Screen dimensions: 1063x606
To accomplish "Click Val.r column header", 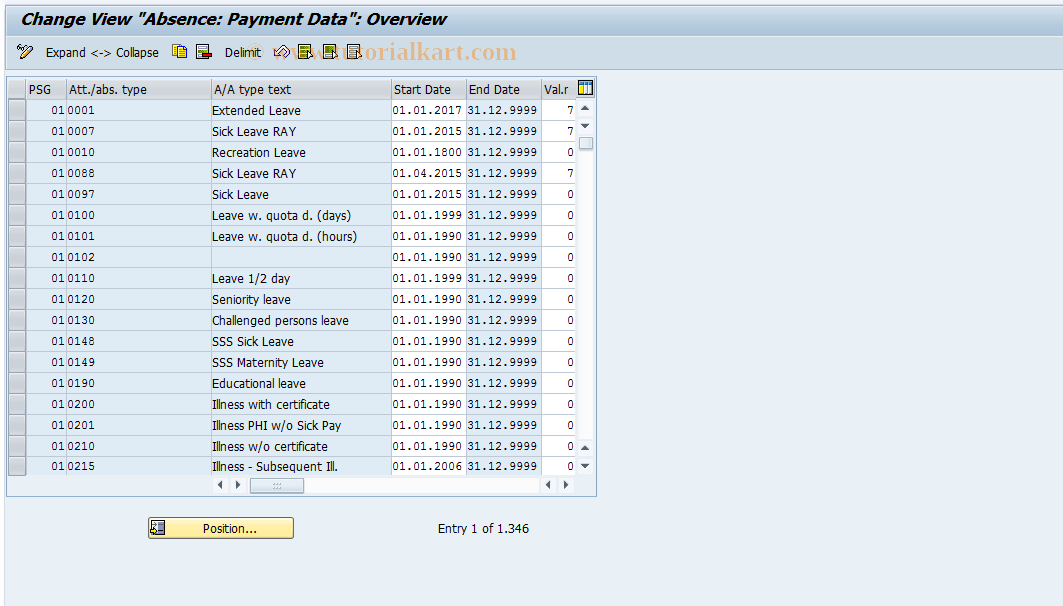I will (x=558, y=89).
